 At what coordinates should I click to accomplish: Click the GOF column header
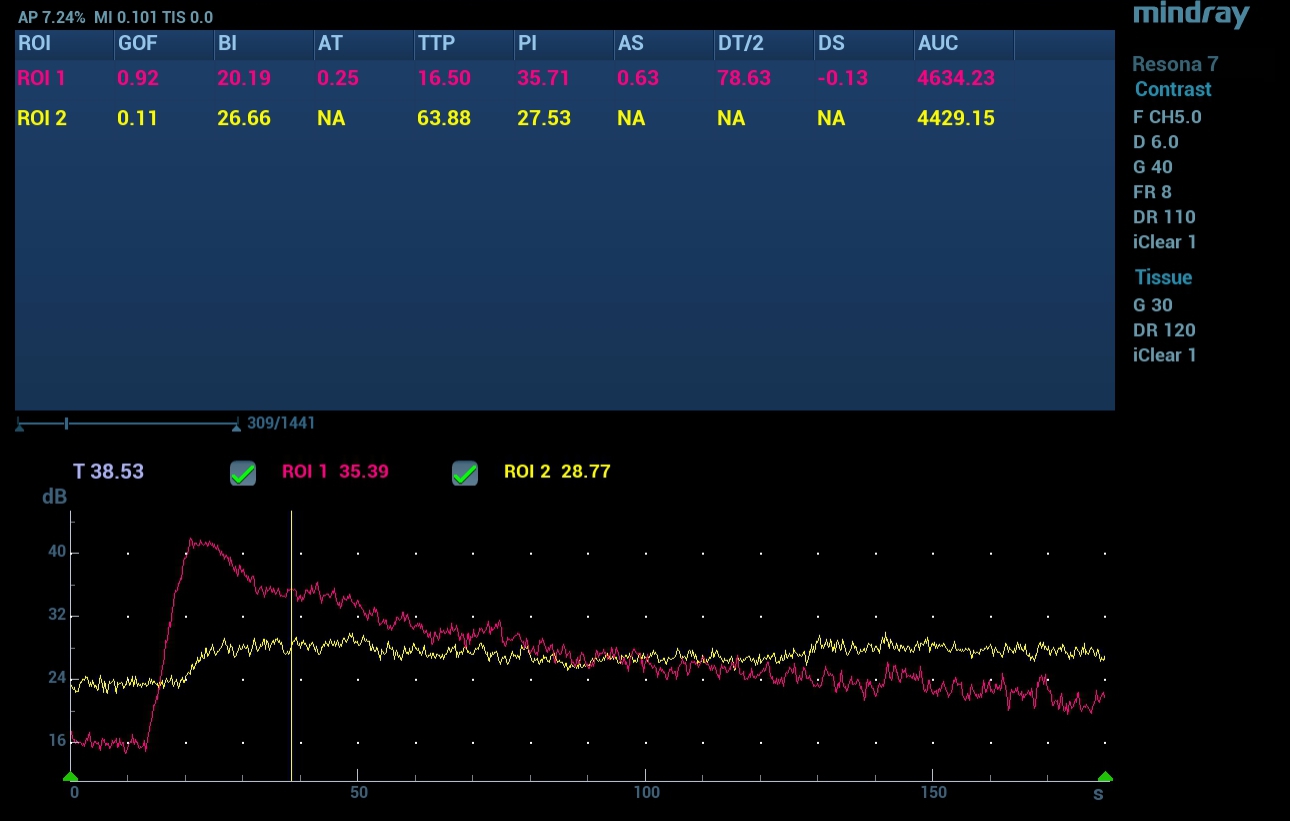click(x=138, y=44)
